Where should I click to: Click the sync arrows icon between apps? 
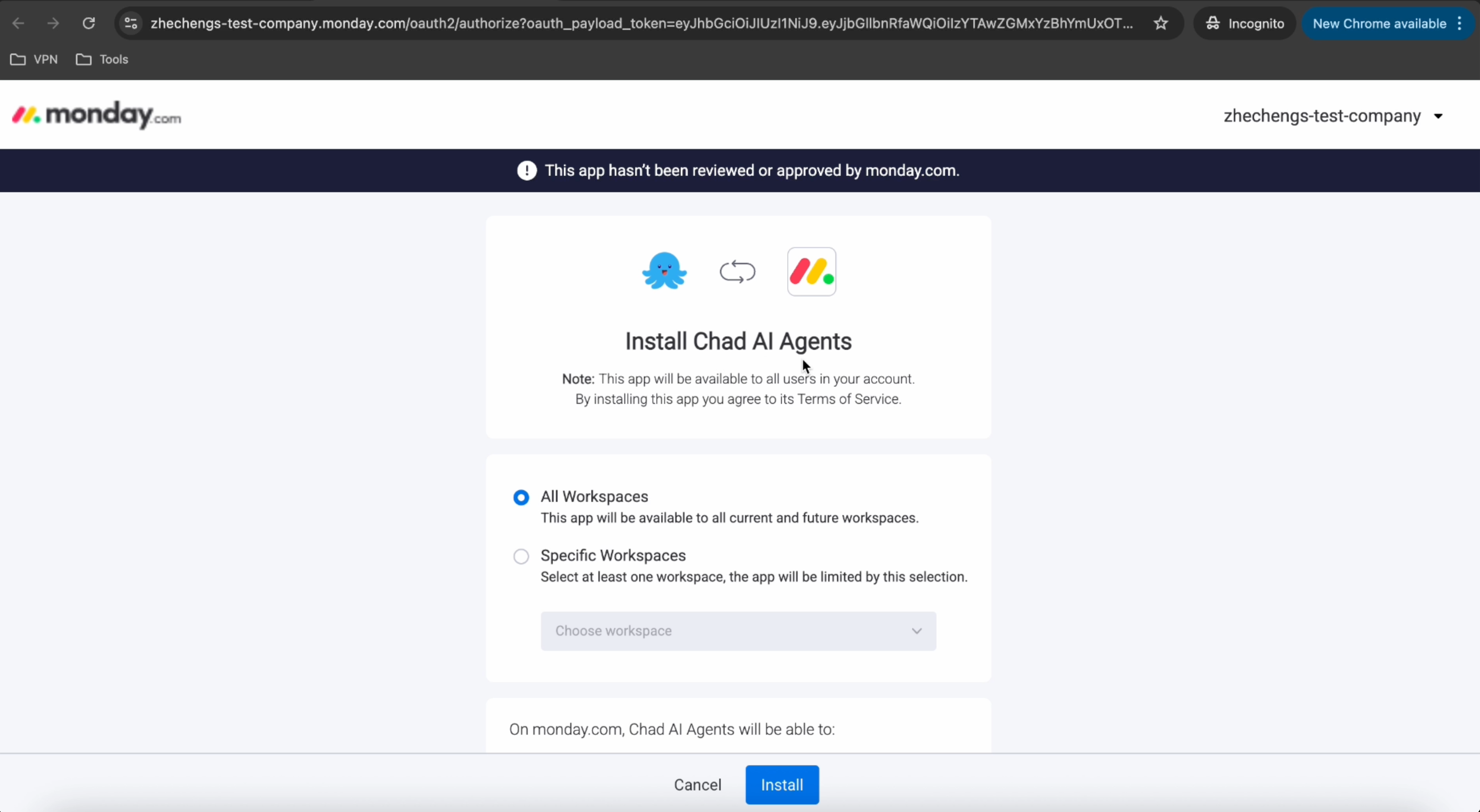click(x=738, y=272)
